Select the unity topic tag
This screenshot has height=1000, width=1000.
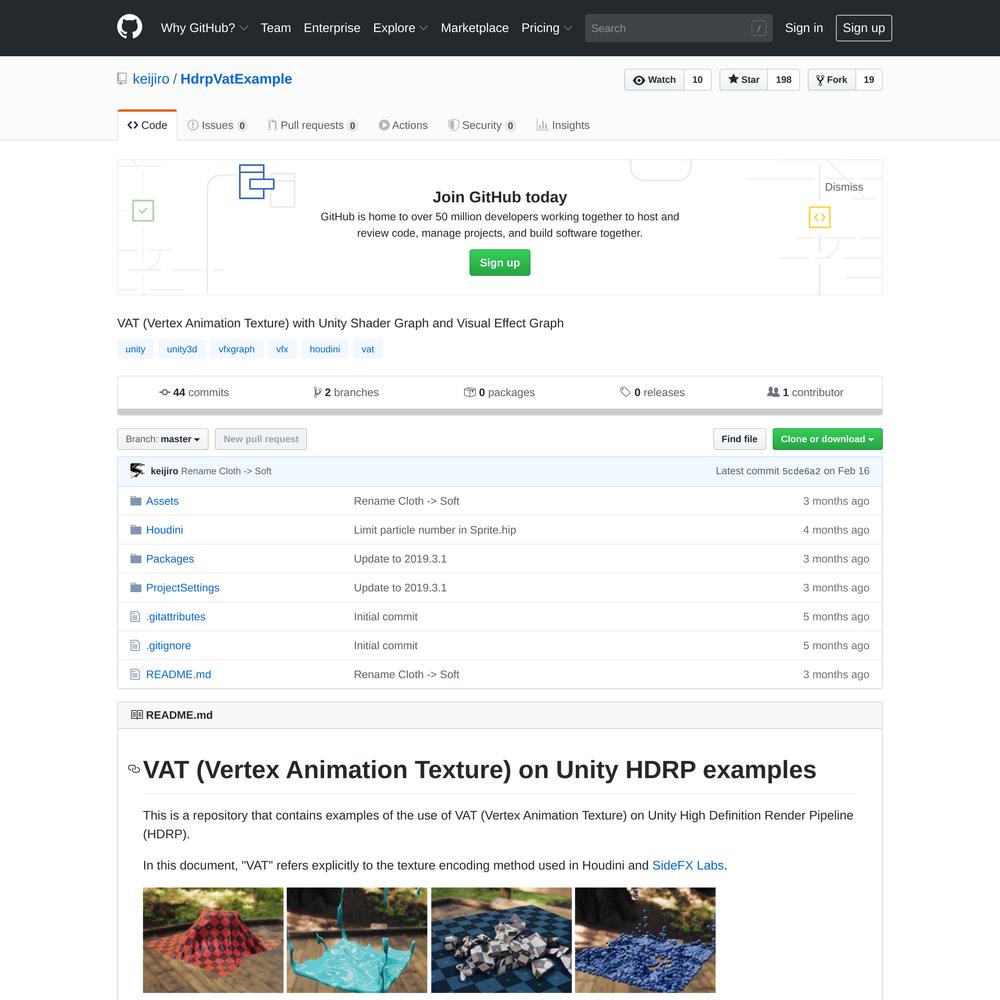135,349
